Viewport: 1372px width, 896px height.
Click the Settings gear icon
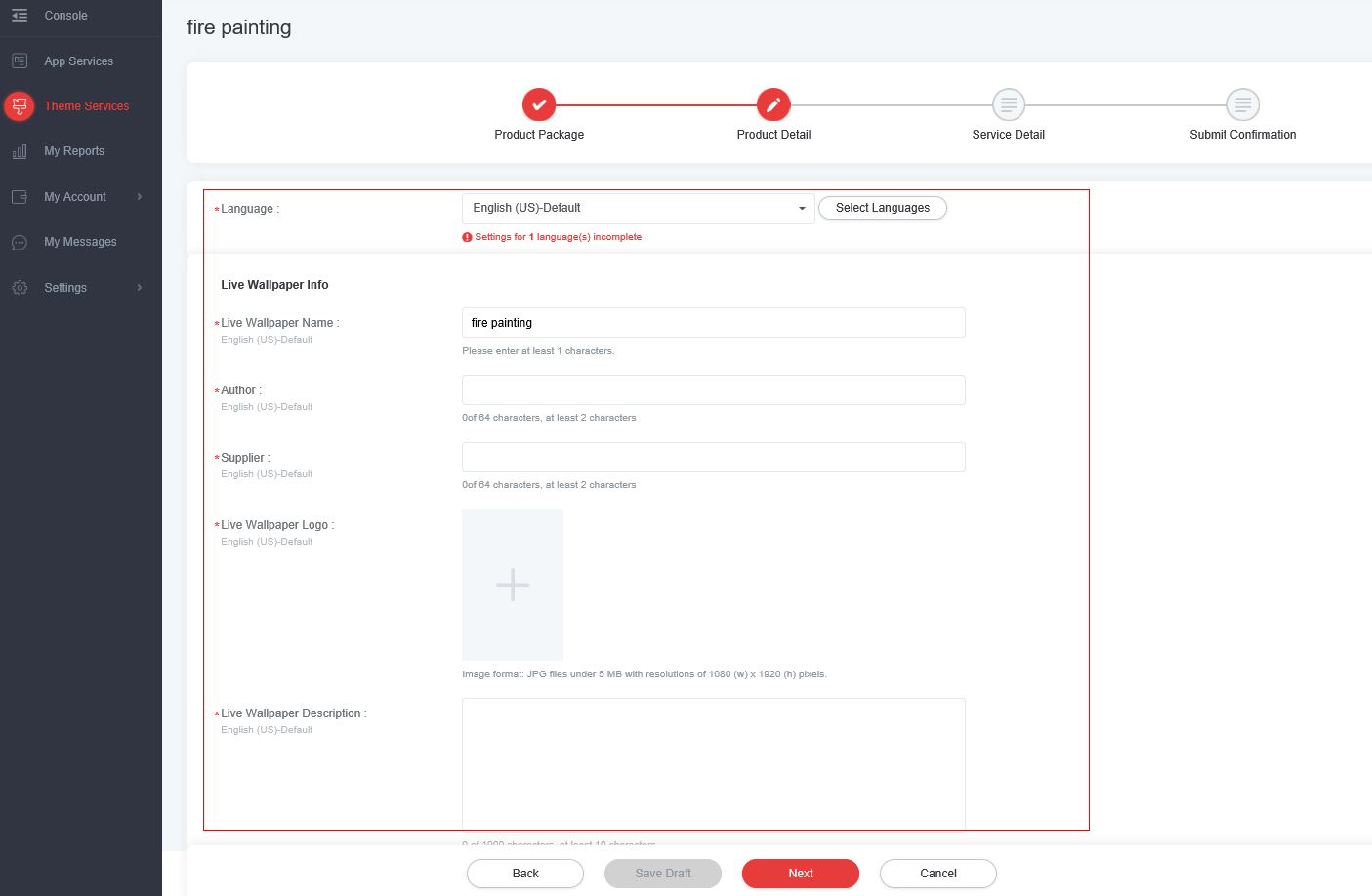pos(20,288)
